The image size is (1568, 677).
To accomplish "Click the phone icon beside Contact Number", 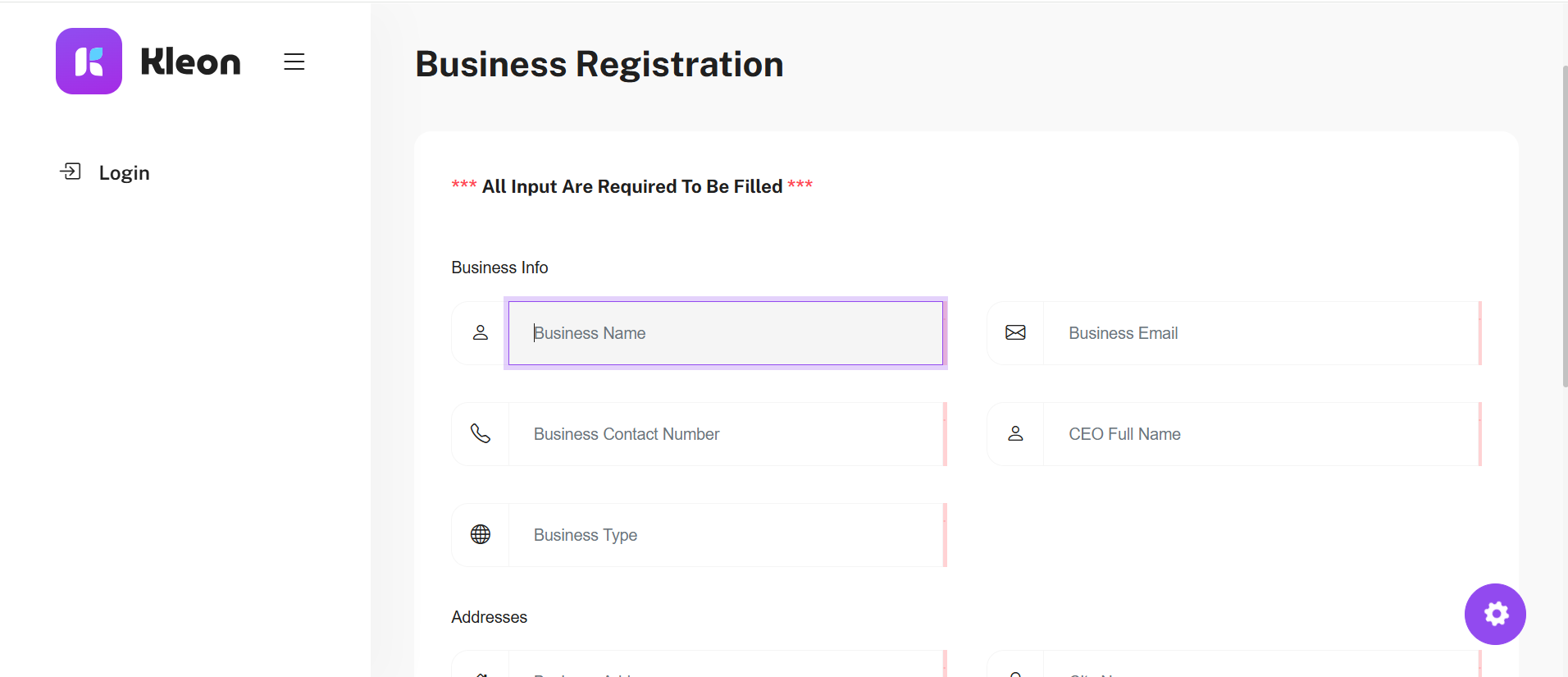I will point(481,434).
